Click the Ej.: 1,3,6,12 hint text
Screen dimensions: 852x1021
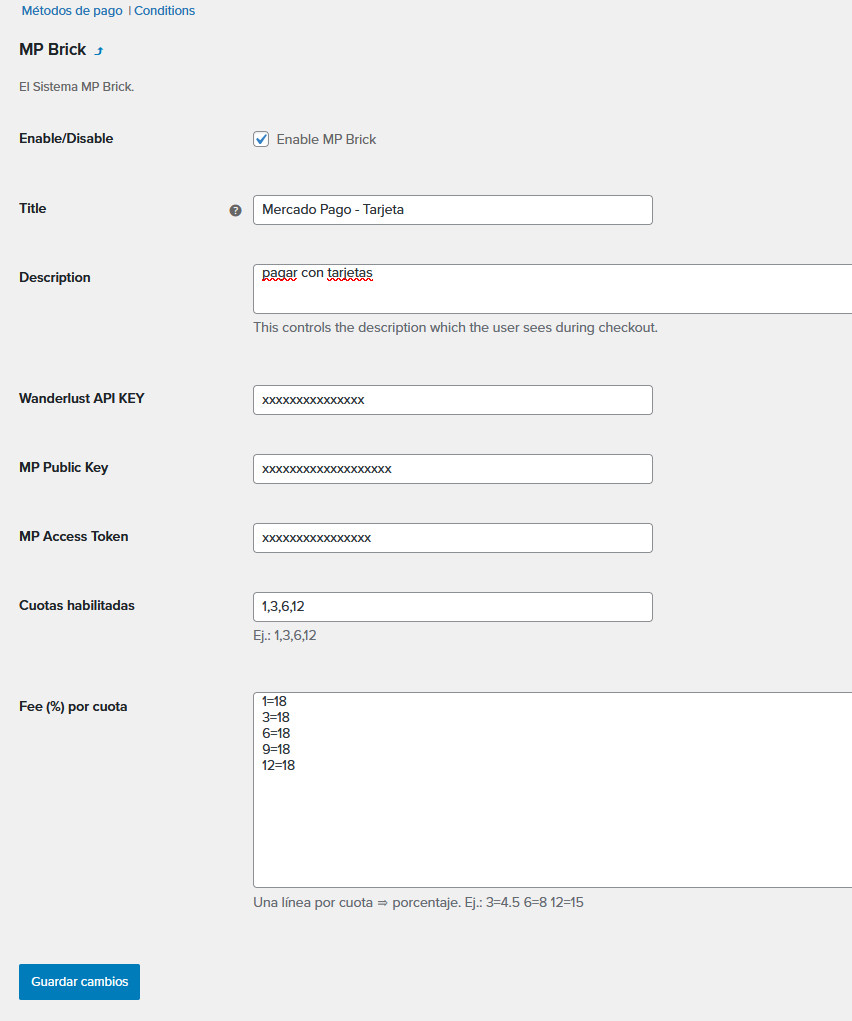(x=285, y=636)
